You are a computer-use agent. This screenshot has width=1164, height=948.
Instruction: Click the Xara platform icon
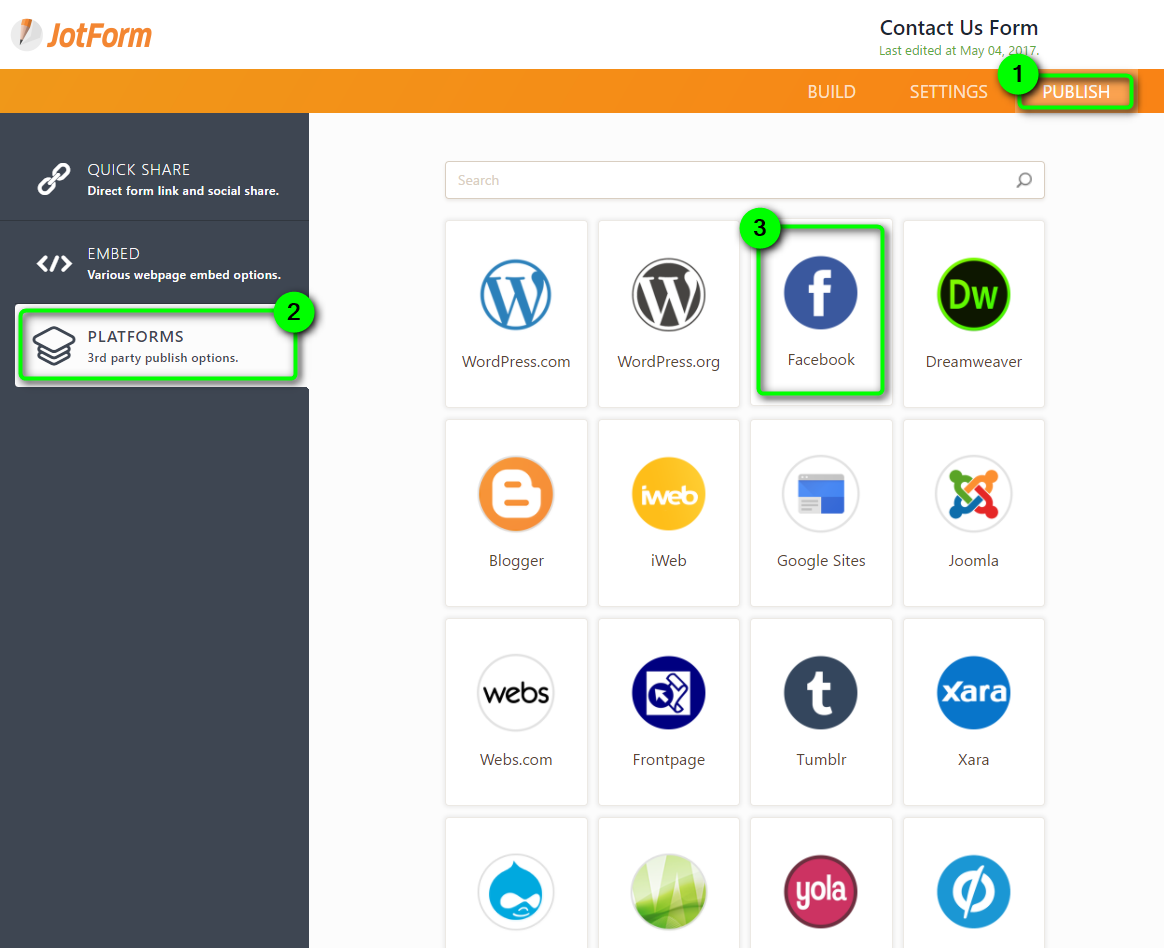tap(973, 693)
